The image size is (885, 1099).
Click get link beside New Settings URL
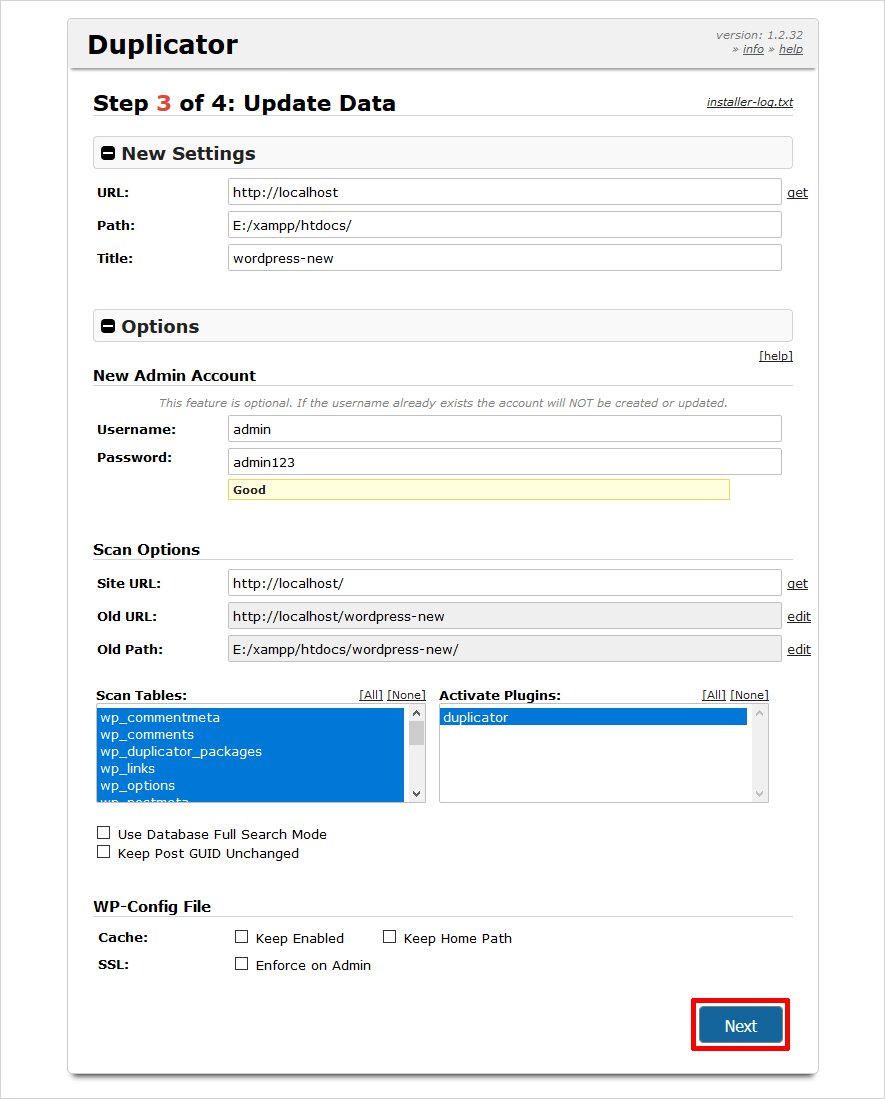pos(797,193)
